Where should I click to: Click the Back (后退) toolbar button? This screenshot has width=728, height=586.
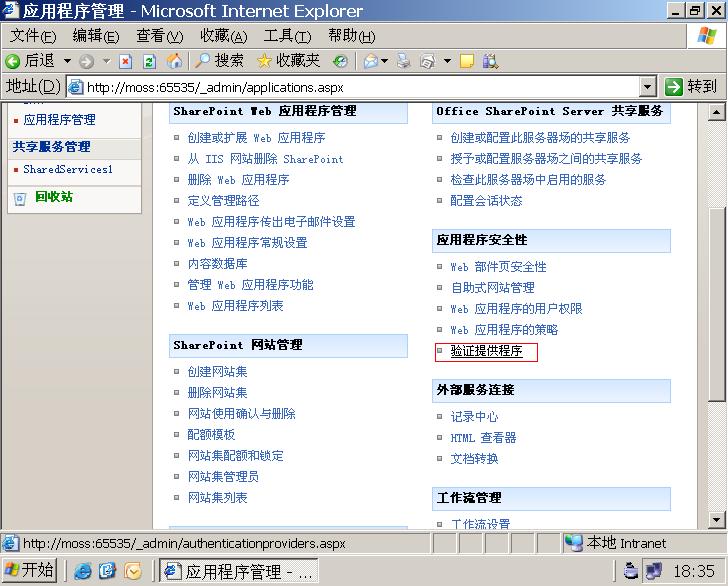(x=30, y=61)
